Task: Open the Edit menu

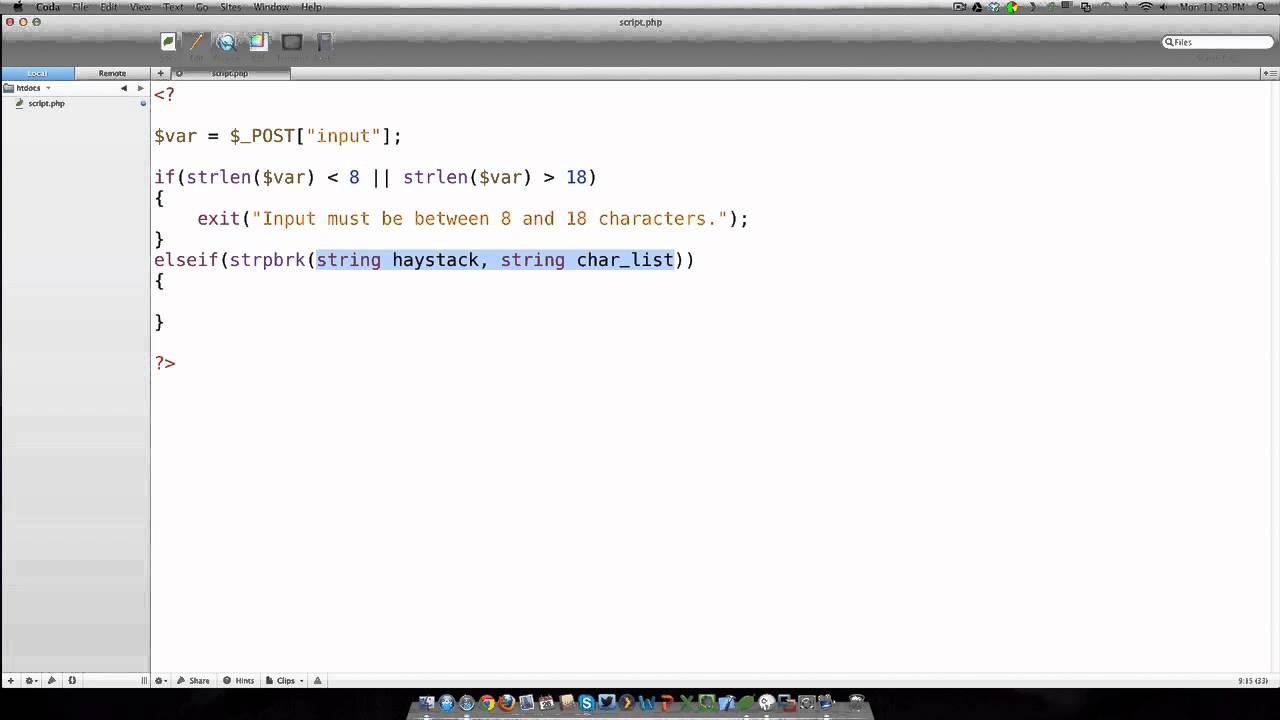Action: tap(109, 7)
